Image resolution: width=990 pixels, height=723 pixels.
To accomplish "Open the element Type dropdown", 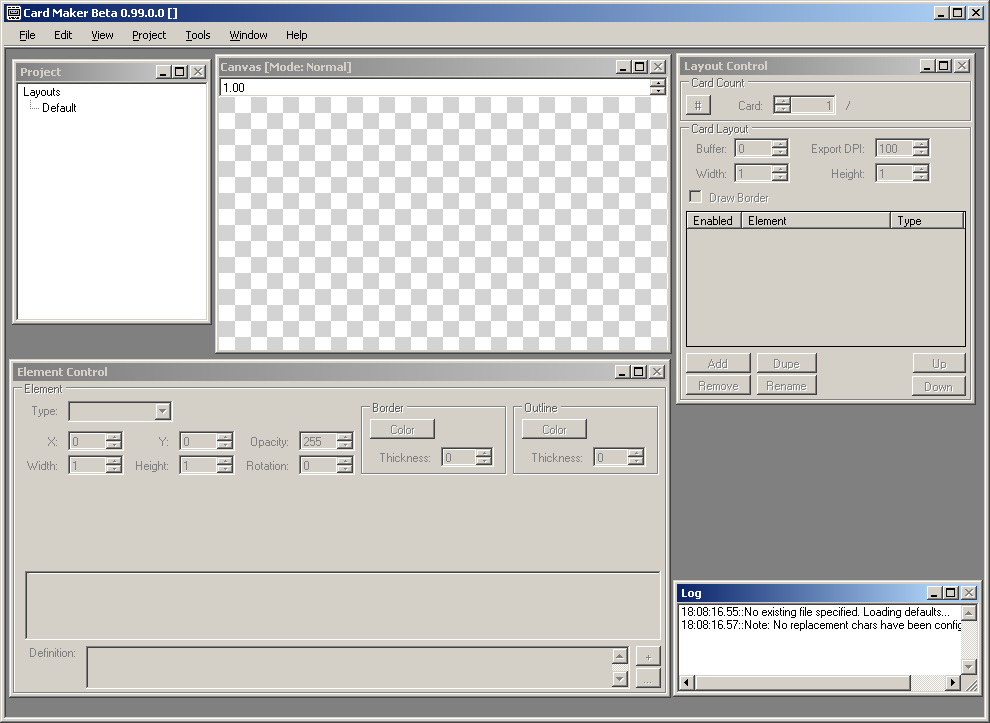I will pos(163,411).
